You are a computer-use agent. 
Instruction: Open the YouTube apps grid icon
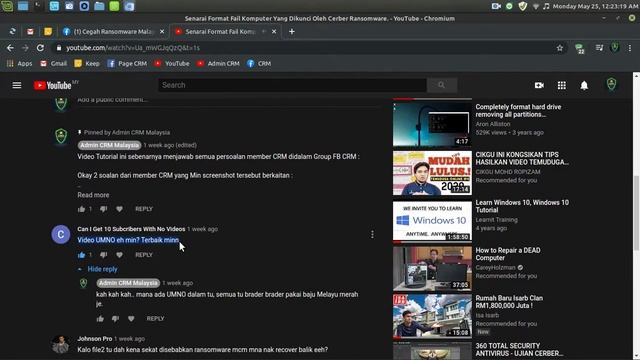coord(562,85)
